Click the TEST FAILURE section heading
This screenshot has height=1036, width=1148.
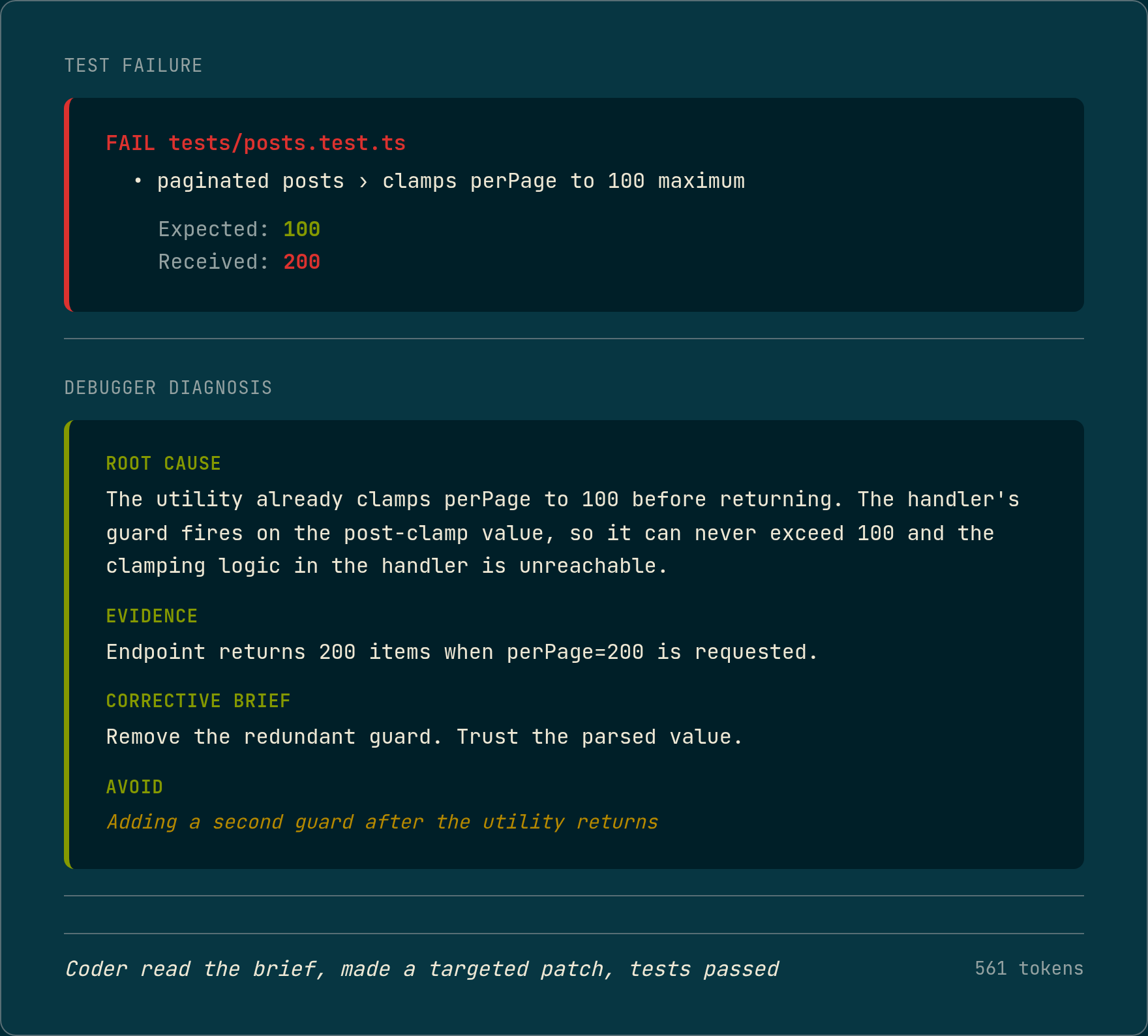(133, 65)
